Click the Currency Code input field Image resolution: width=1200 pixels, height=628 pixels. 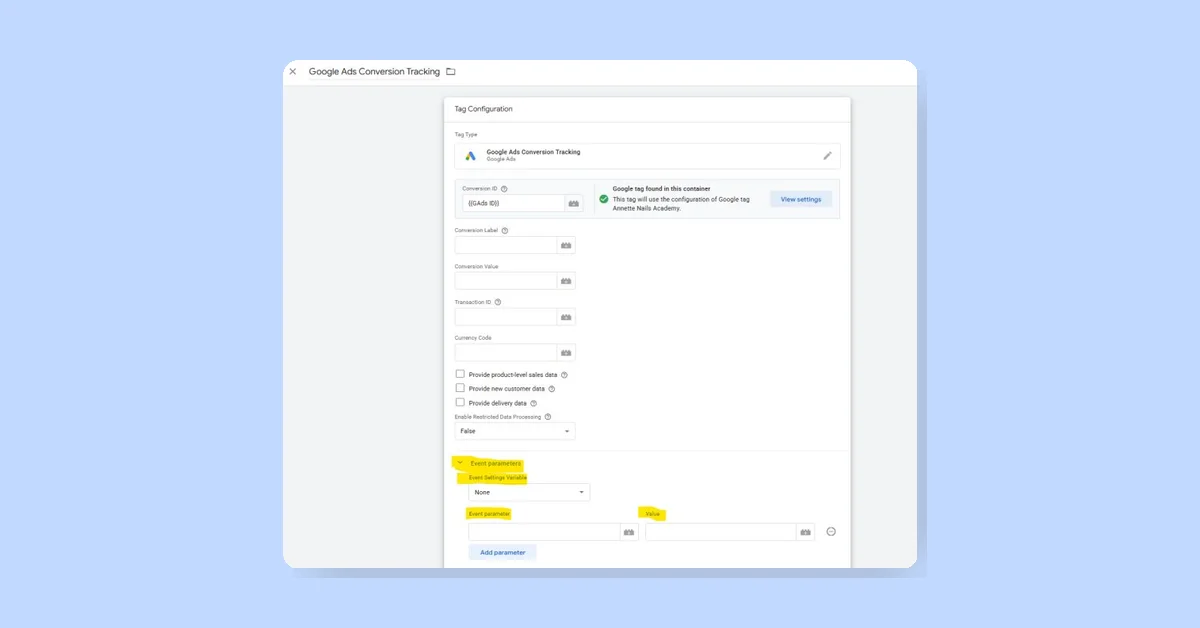tap(506, 353)
